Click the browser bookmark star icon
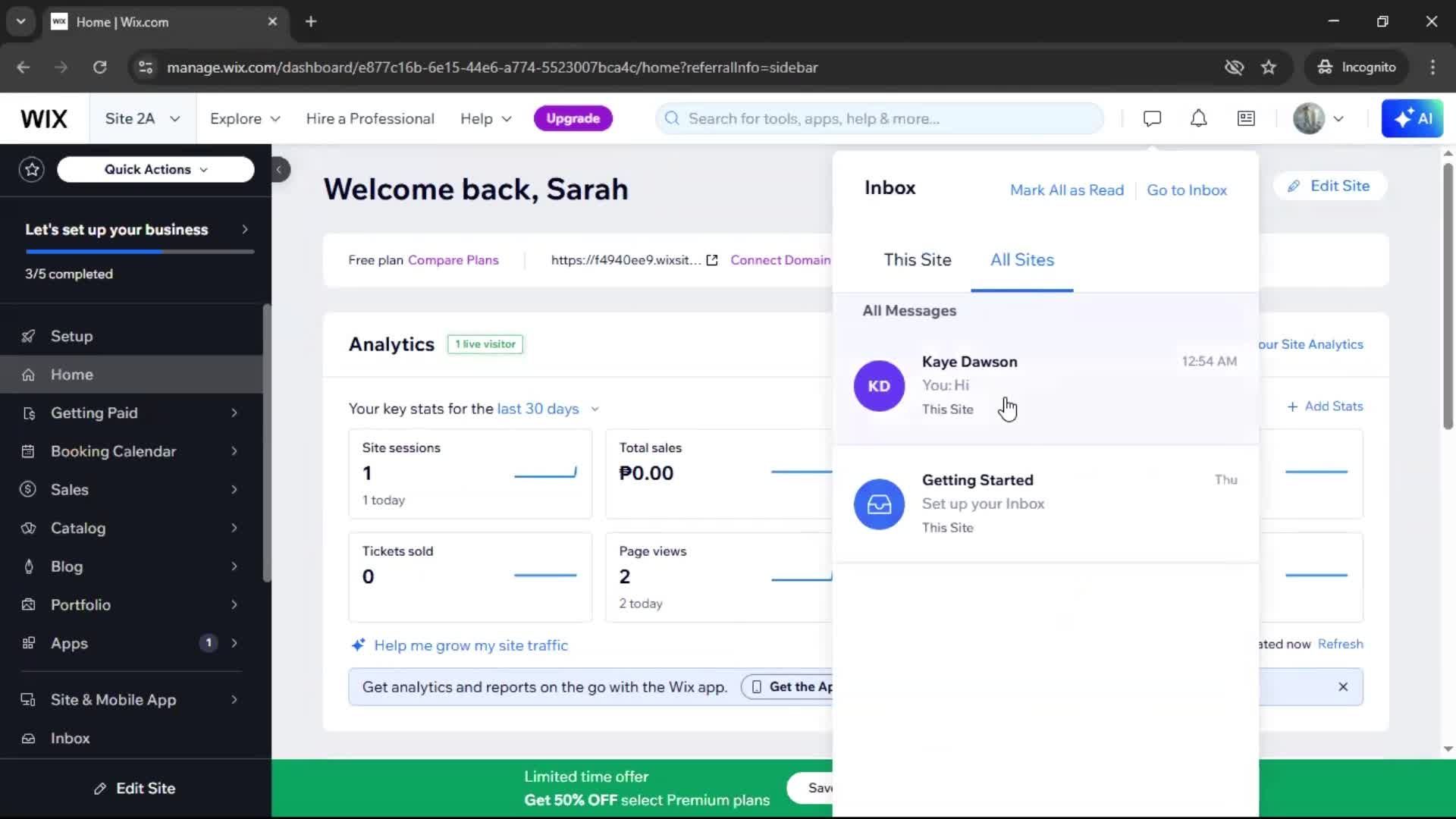Viewport: 1456px width, 819px height. click(x=1269, y=67)
